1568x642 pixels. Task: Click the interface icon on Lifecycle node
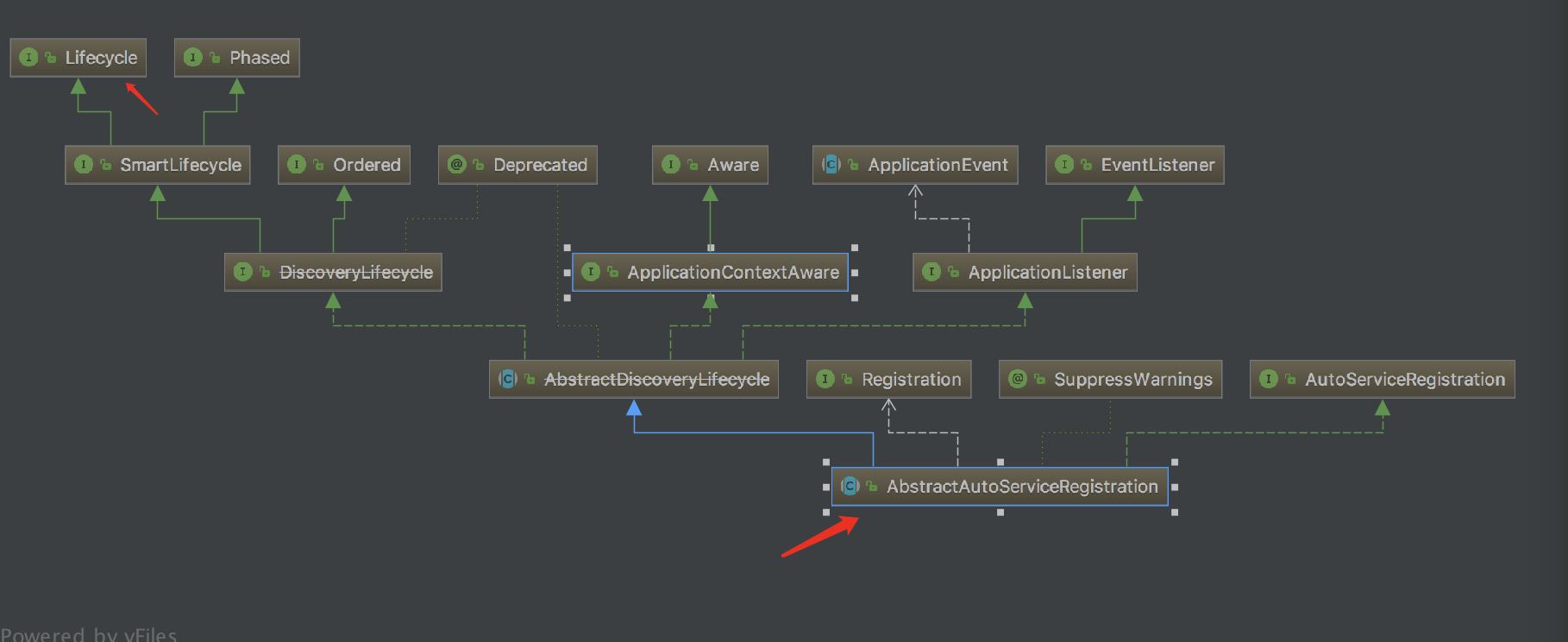coord(28,58)
